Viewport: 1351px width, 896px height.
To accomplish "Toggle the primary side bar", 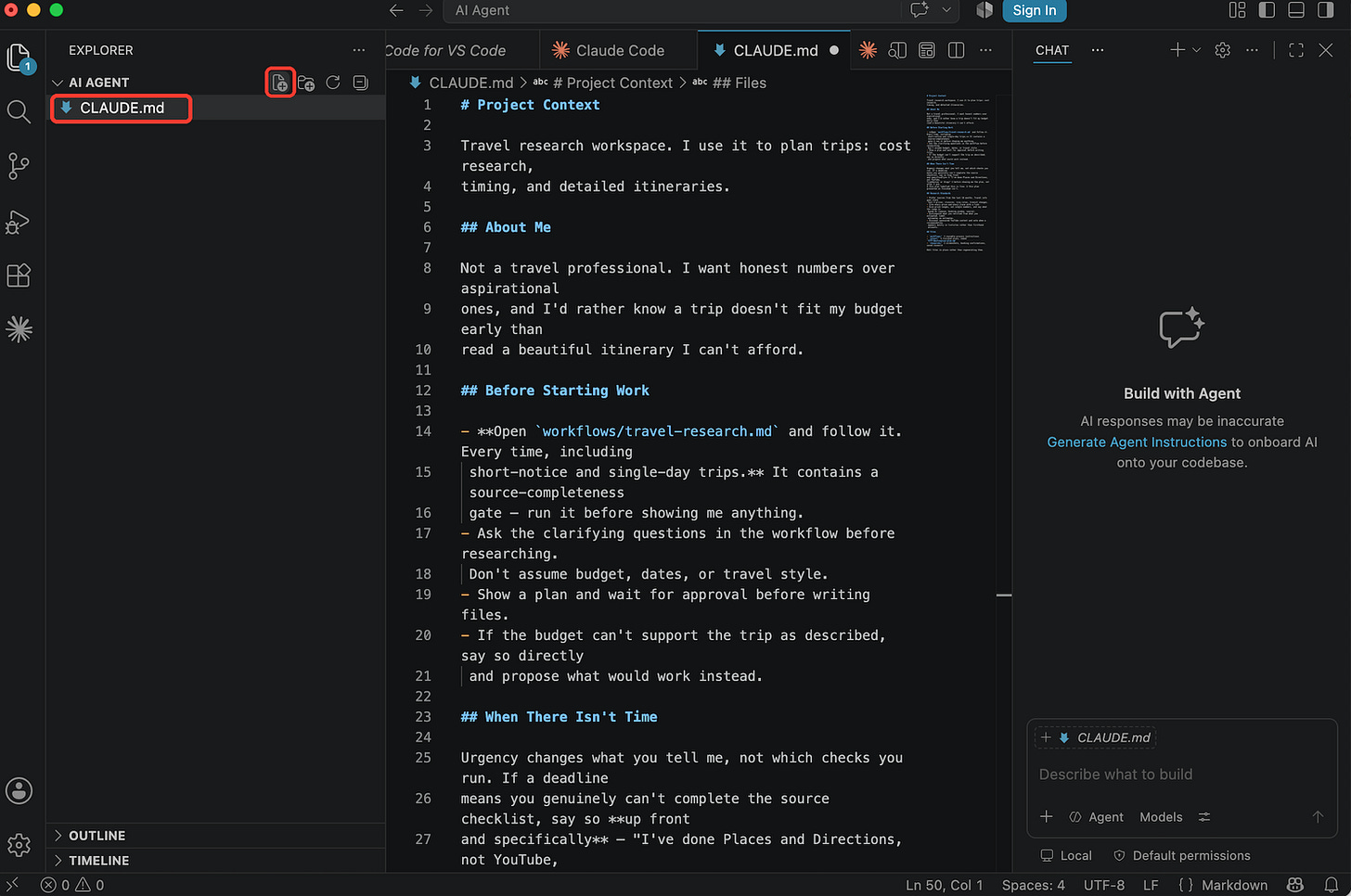I will [1267, 10].
